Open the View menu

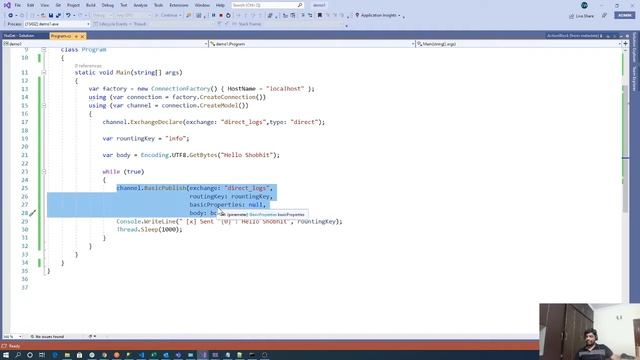coord(44,5)
